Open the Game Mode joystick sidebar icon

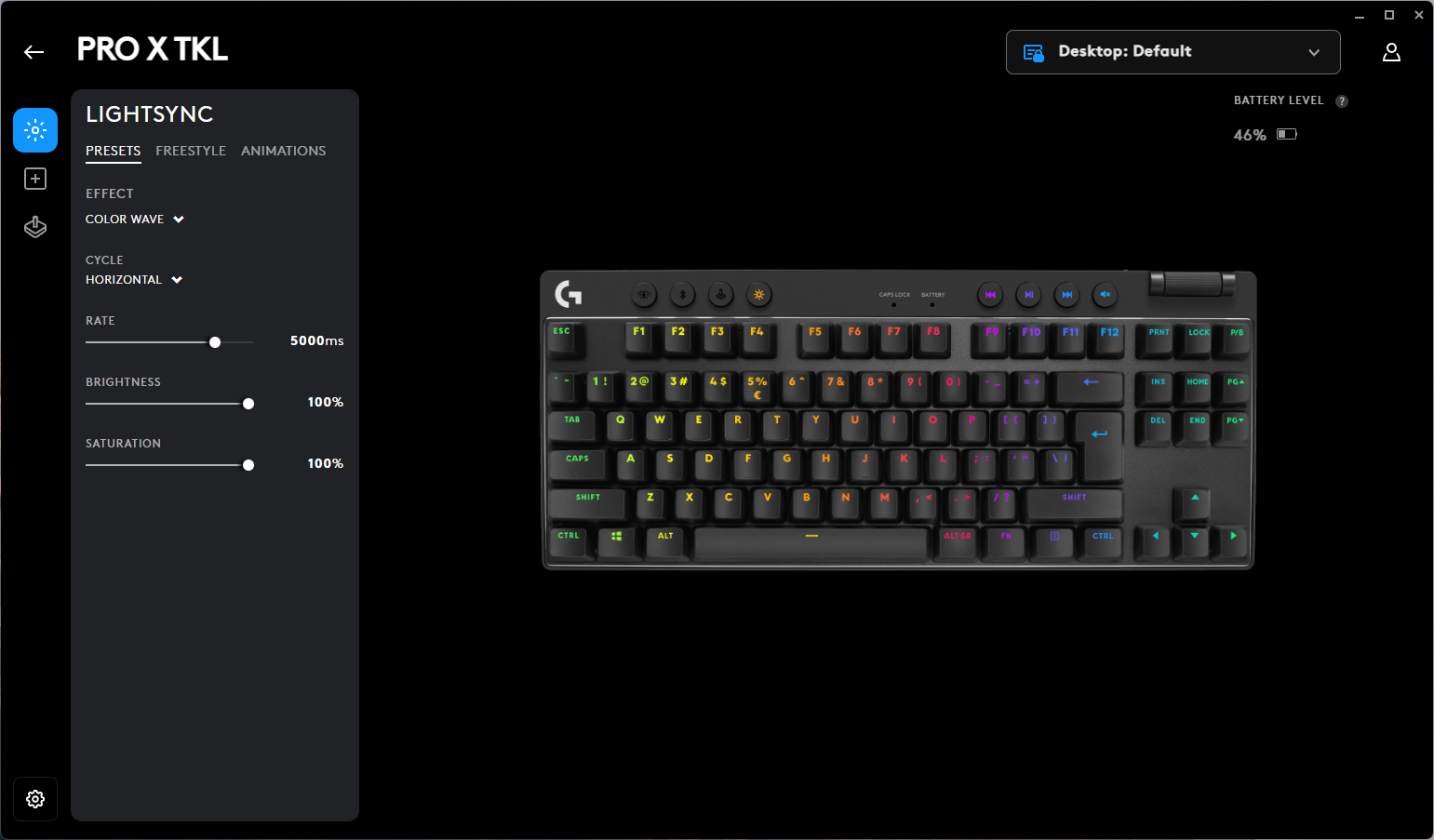coord(35,227)
